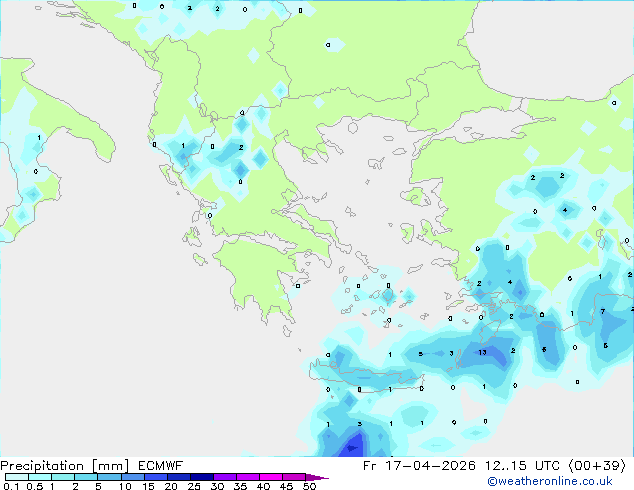This screenshot has height=490, width=634.
Task: Click the '7' precipitation value on the map
Action: 603,311
